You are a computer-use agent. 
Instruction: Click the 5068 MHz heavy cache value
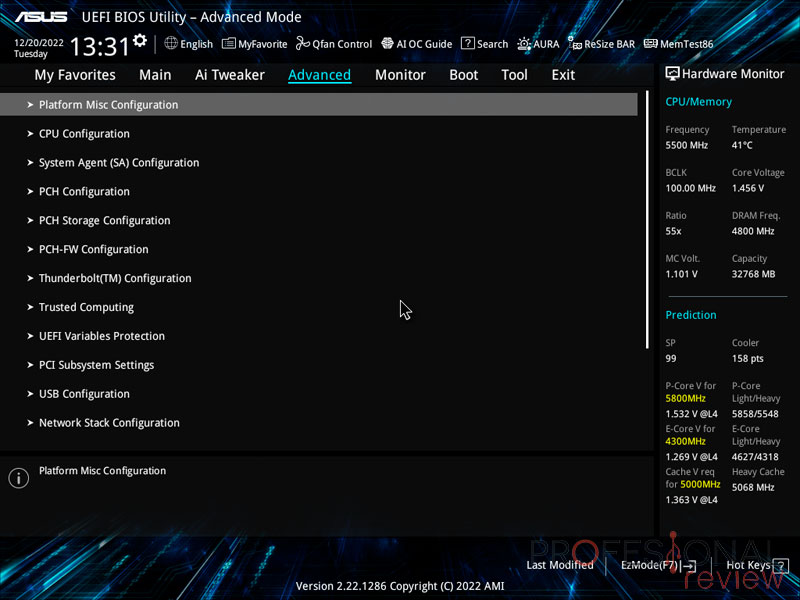[x=753, y=488]
